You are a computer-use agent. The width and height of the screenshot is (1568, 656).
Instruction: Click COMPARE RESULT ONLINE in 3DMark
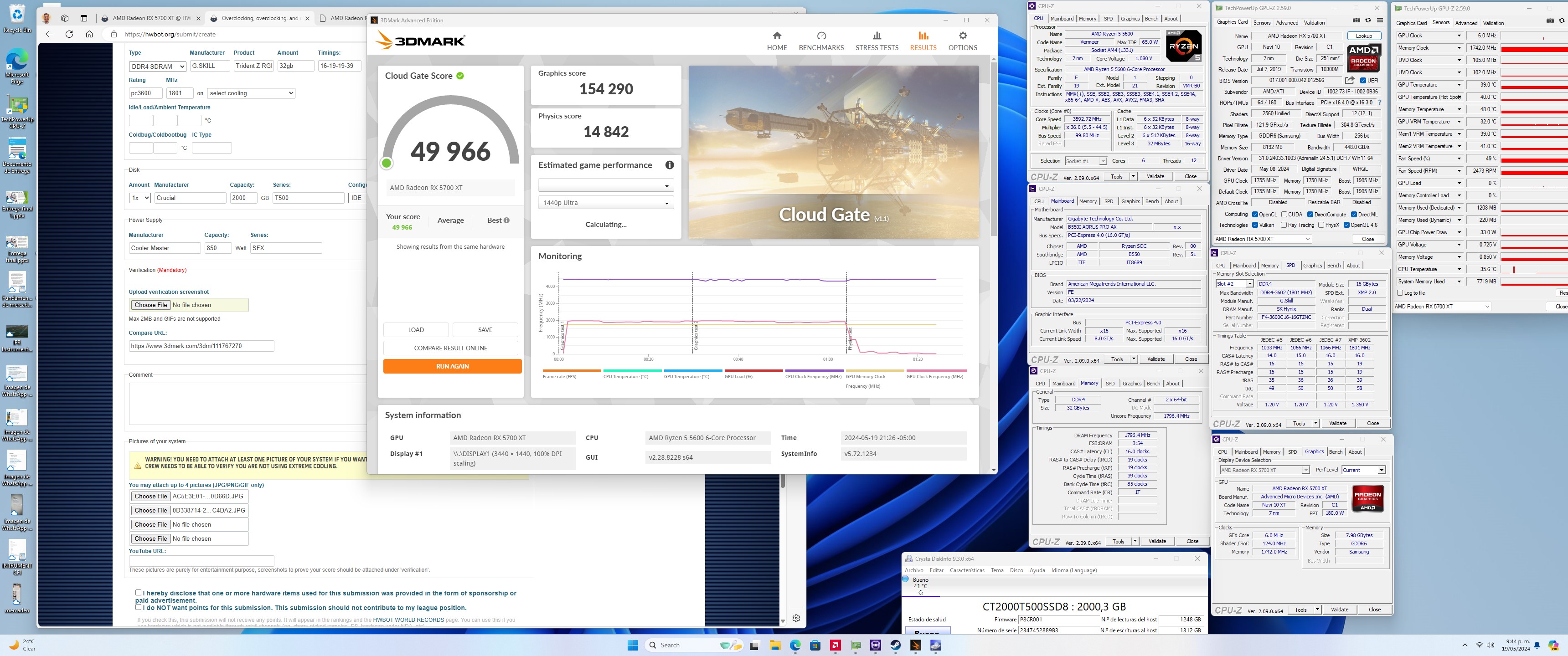coord(450,348)
